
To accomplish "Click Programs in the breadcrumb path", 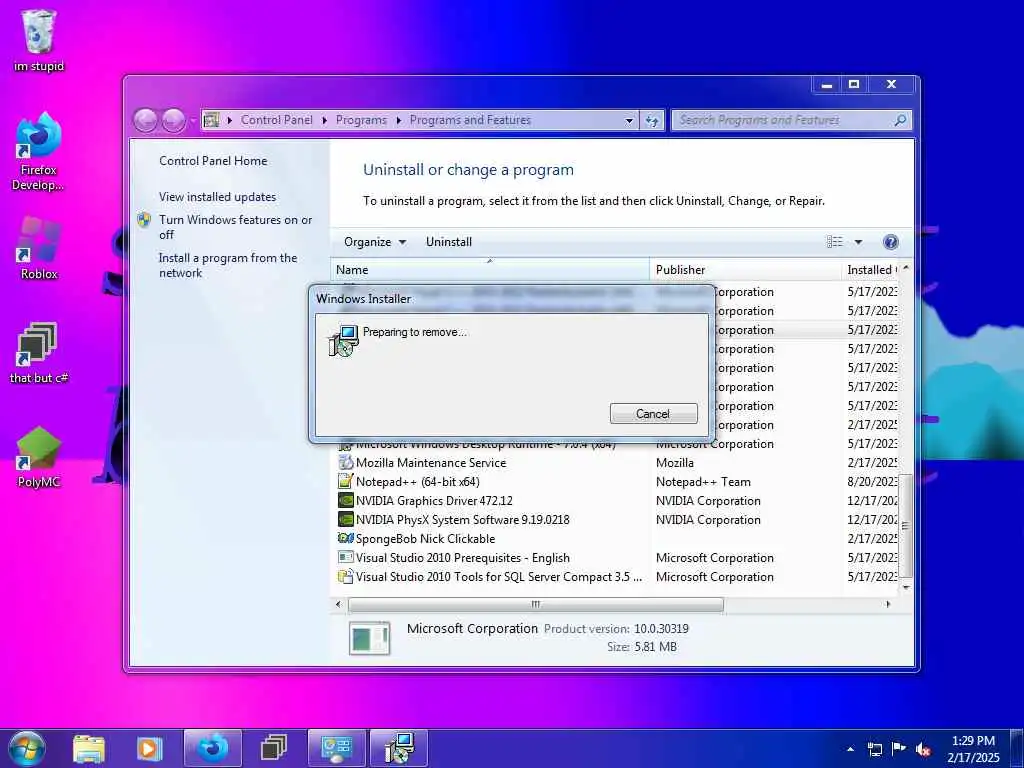I will [361, 120].
